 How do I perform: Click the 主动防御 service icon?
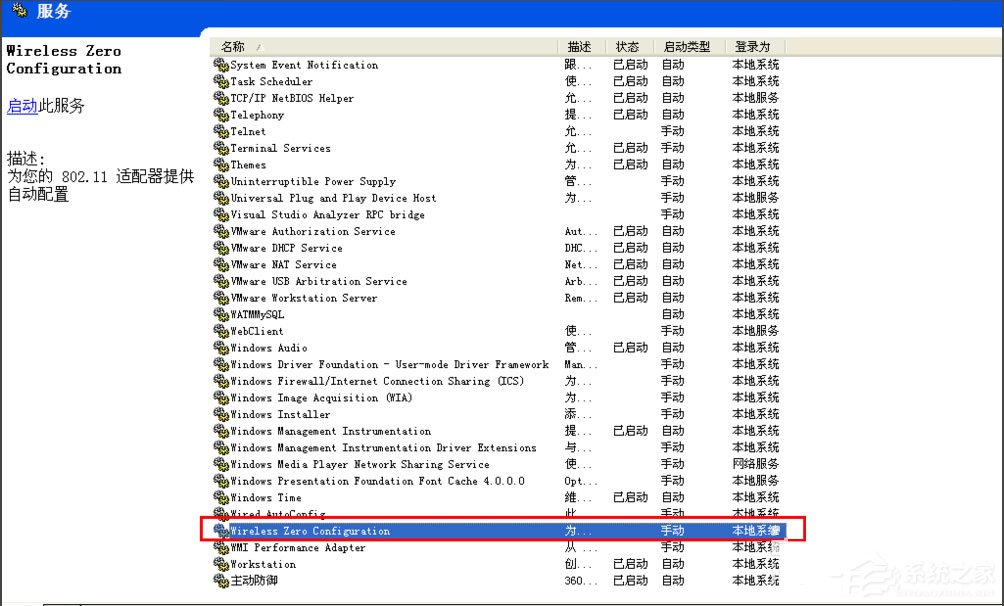(x=221, y=581)
